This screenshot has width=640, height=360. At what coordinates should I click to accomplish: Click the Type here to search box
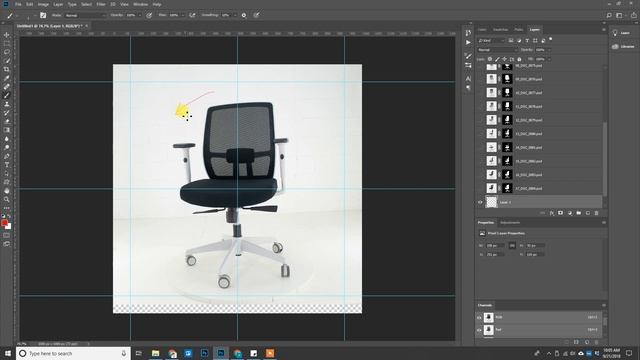[x=73, y=353]
